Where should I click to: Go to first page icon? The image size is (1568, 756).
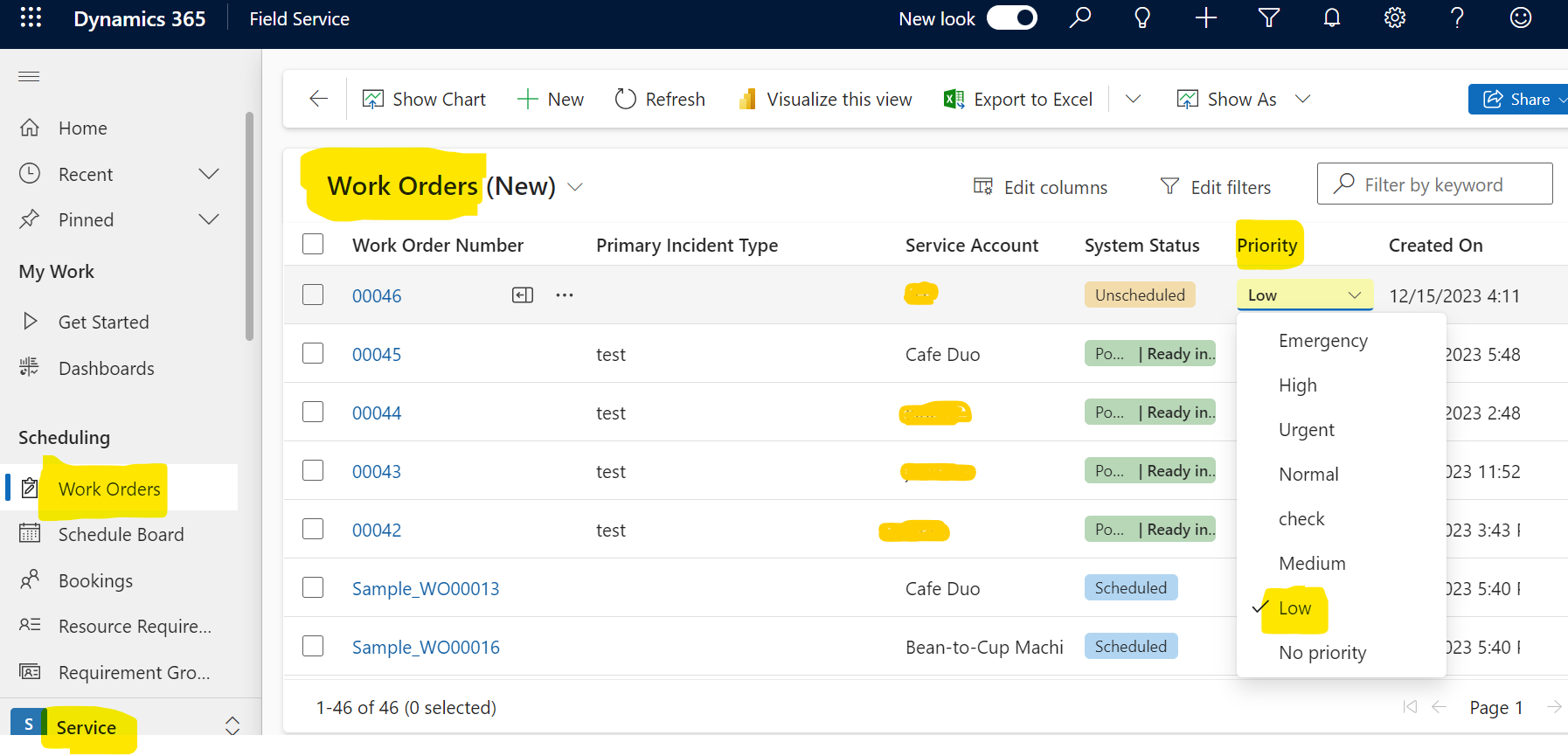tap(1410, 707)
